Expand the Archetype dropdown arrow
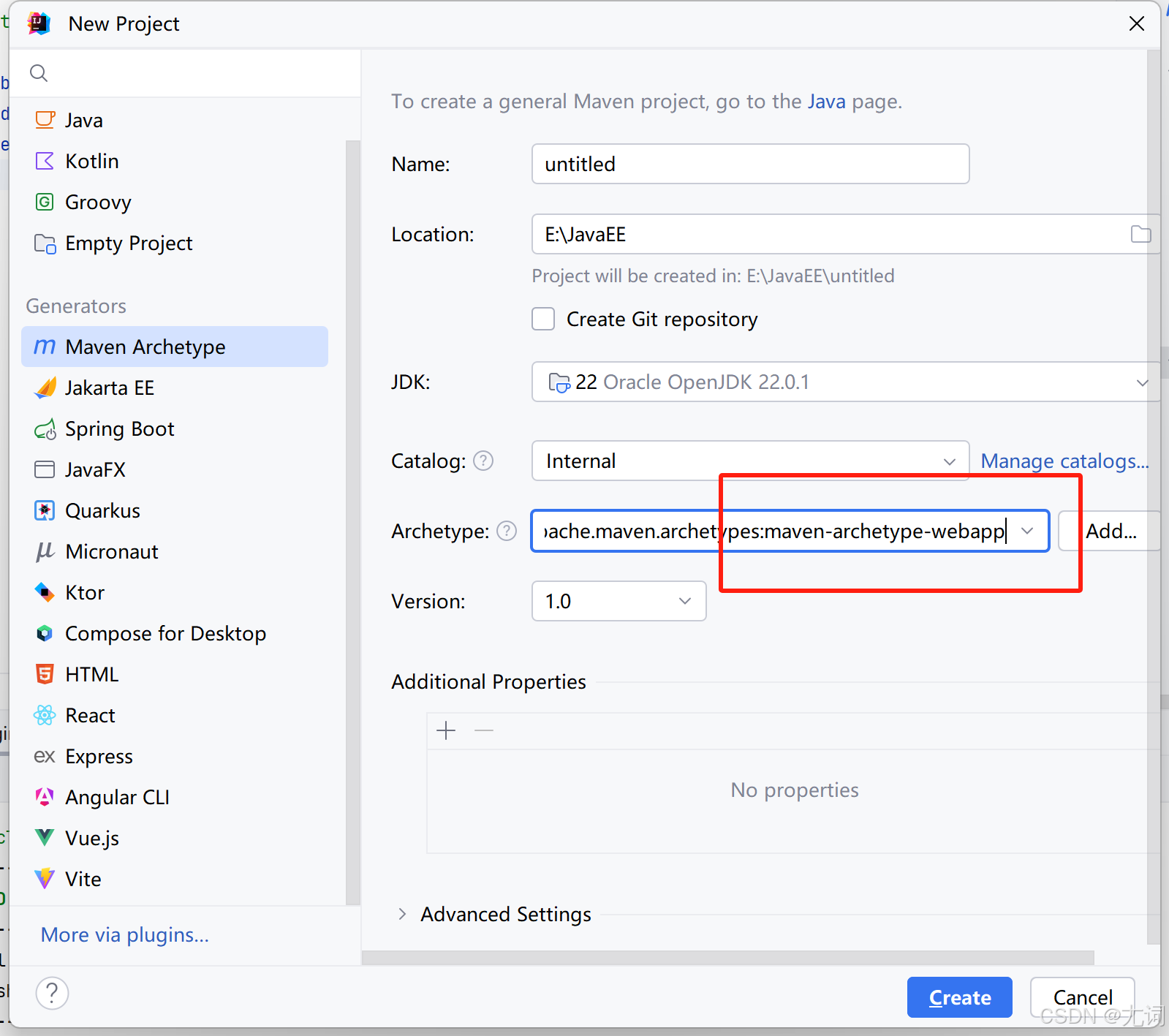This screenshot has height=1036, width=1169. point(1027,531)
